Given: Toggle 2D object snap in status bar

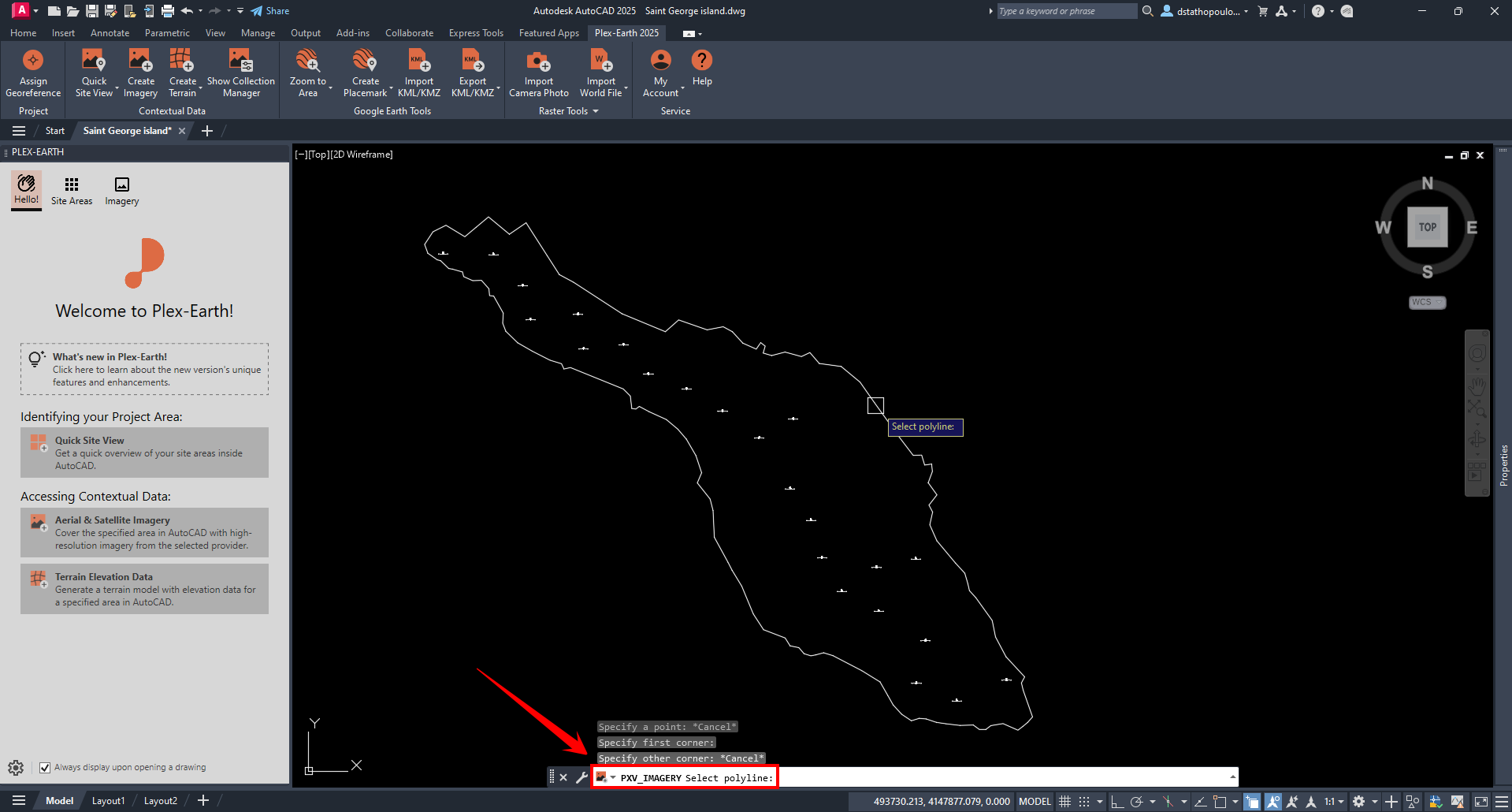Looking at the screenshot, I should pyautogui.click(x=1220, y=801).
